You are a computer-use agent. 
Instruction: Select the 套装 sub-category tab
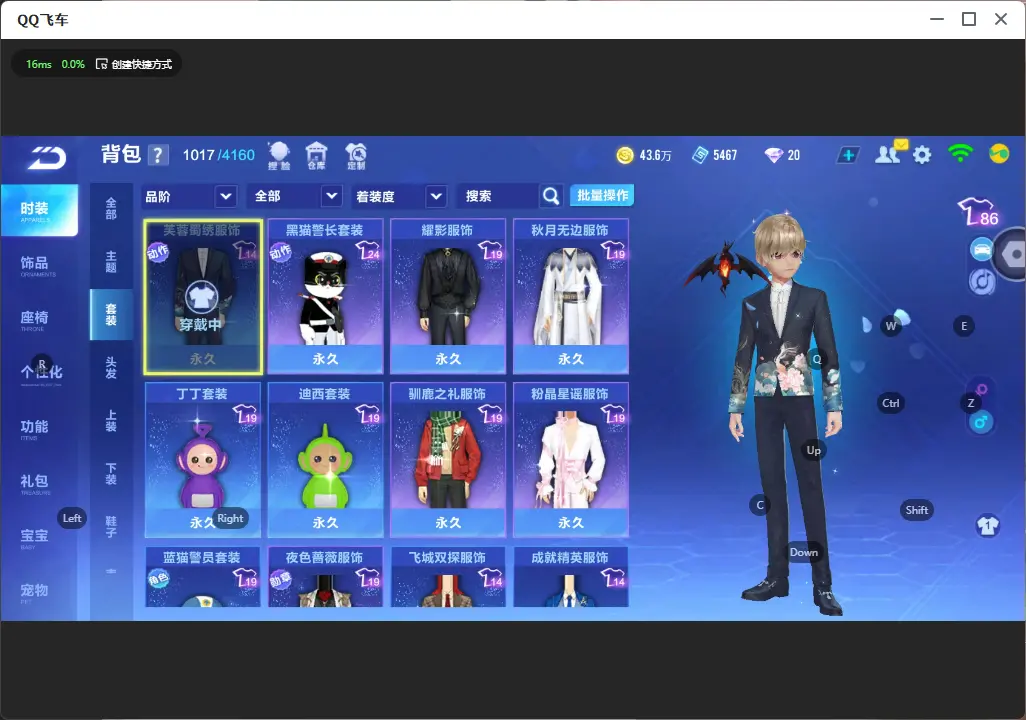coord(111,315)
